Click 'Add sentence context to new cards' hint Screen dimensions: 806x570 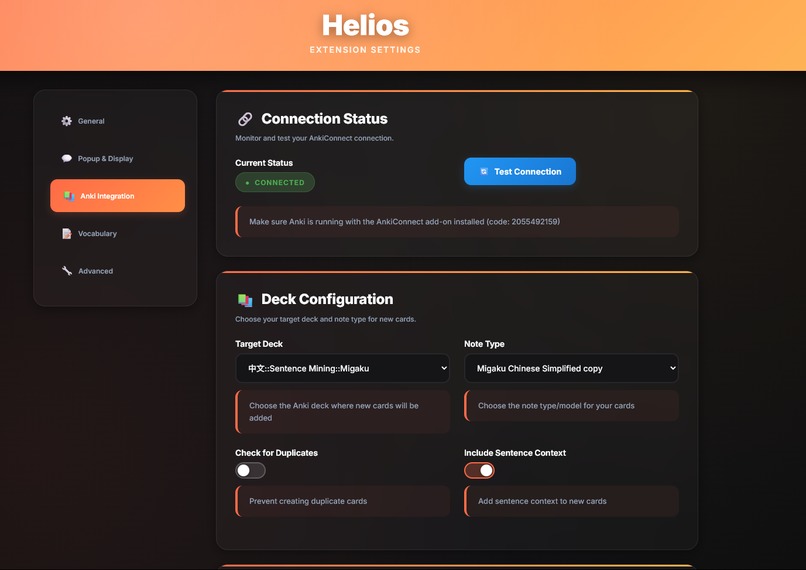pyautogui.click(x=542, y=501)
